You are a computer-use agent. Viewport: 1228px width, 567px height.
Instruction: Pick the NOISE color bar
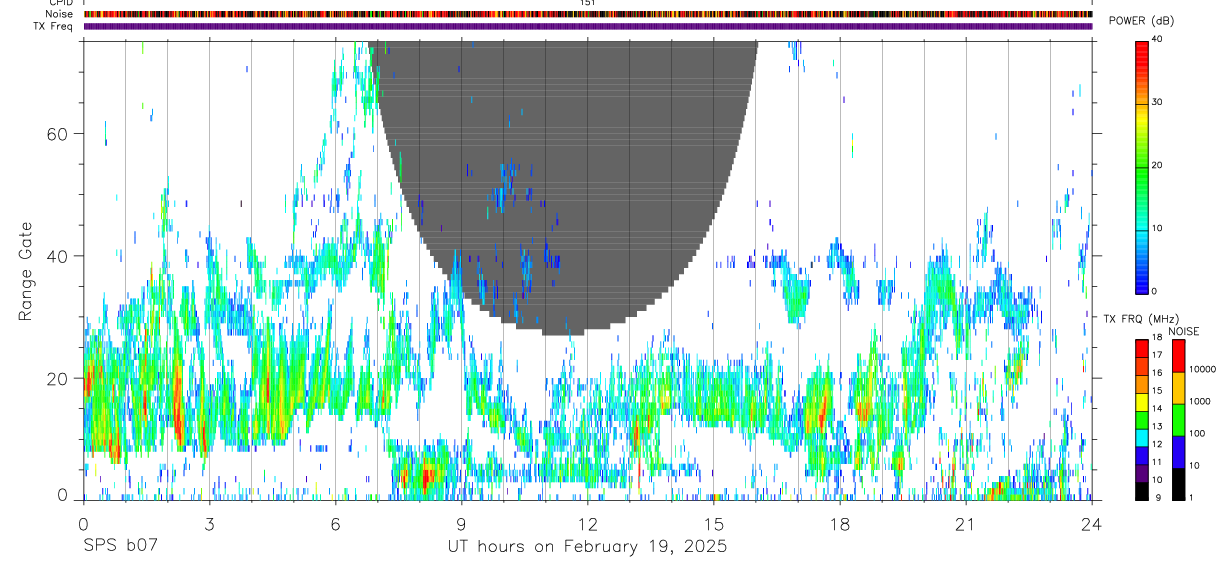1178,420
